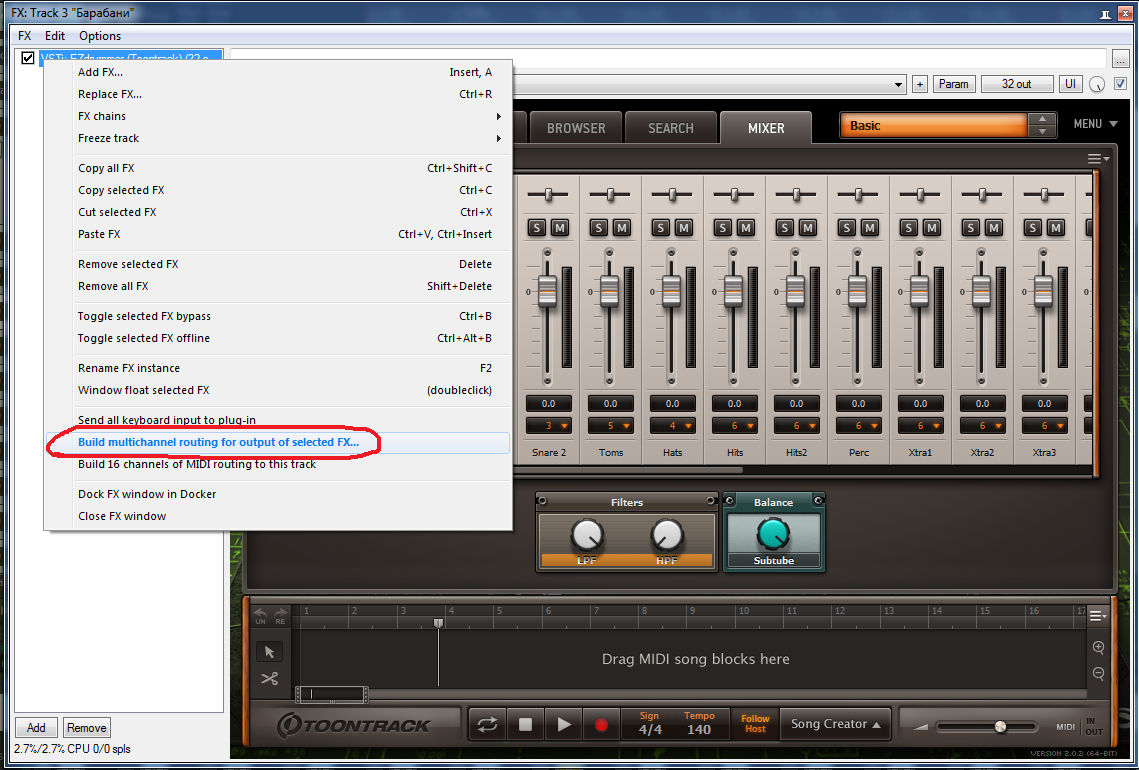Screen dimensions: 1139x770
Task: Click the Redo (RE) arrow icon
Action: [x=280, y=616]
